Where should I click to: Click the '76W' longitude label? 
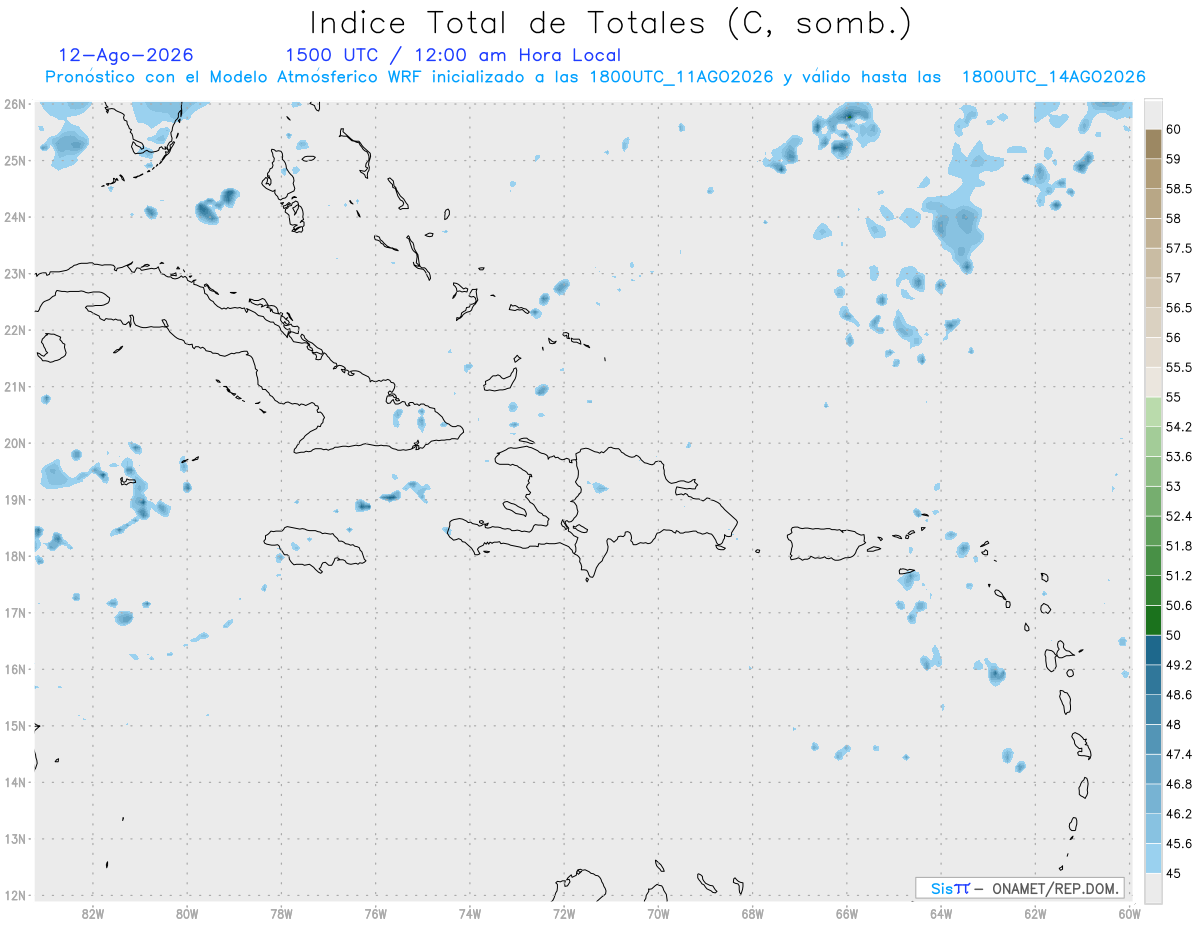(x=376, y=913)
